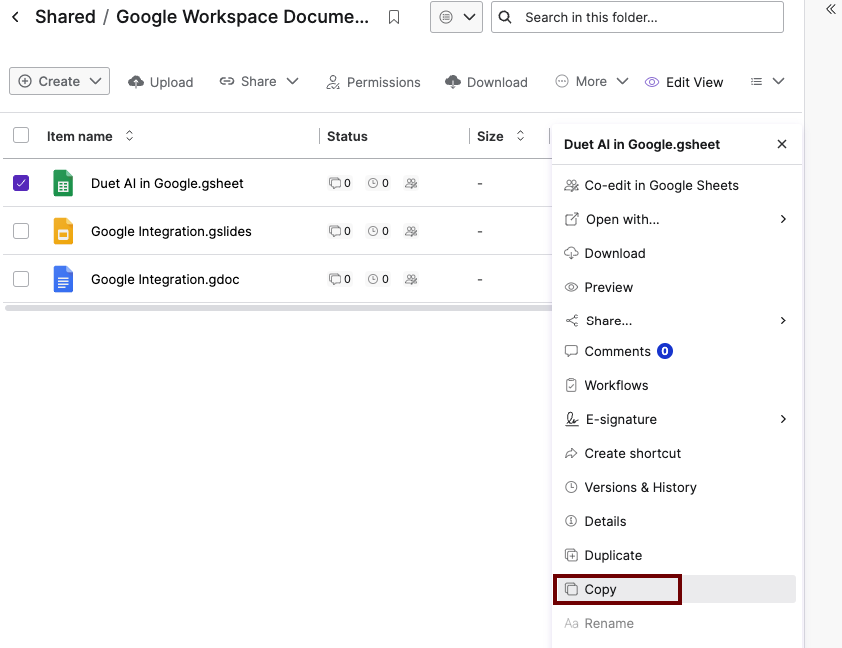The height and width of the screenshot is (648, 842).
Task: Focus the 'Search in this folder' field
Action: pos(637,17)
